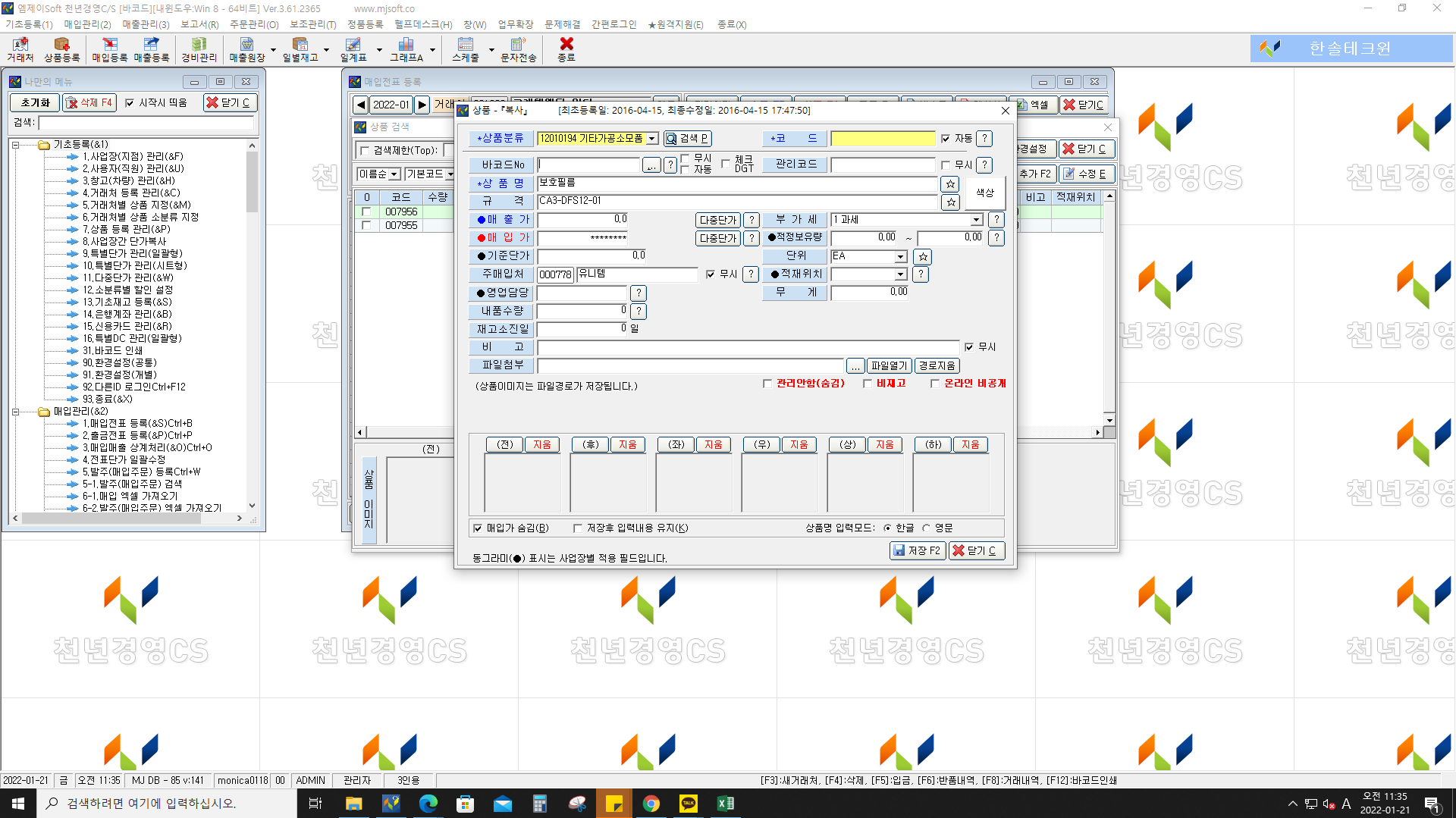1456x818 pixels.
Task: Toggle the 자동 code checkbox
Action: (946, 139)
